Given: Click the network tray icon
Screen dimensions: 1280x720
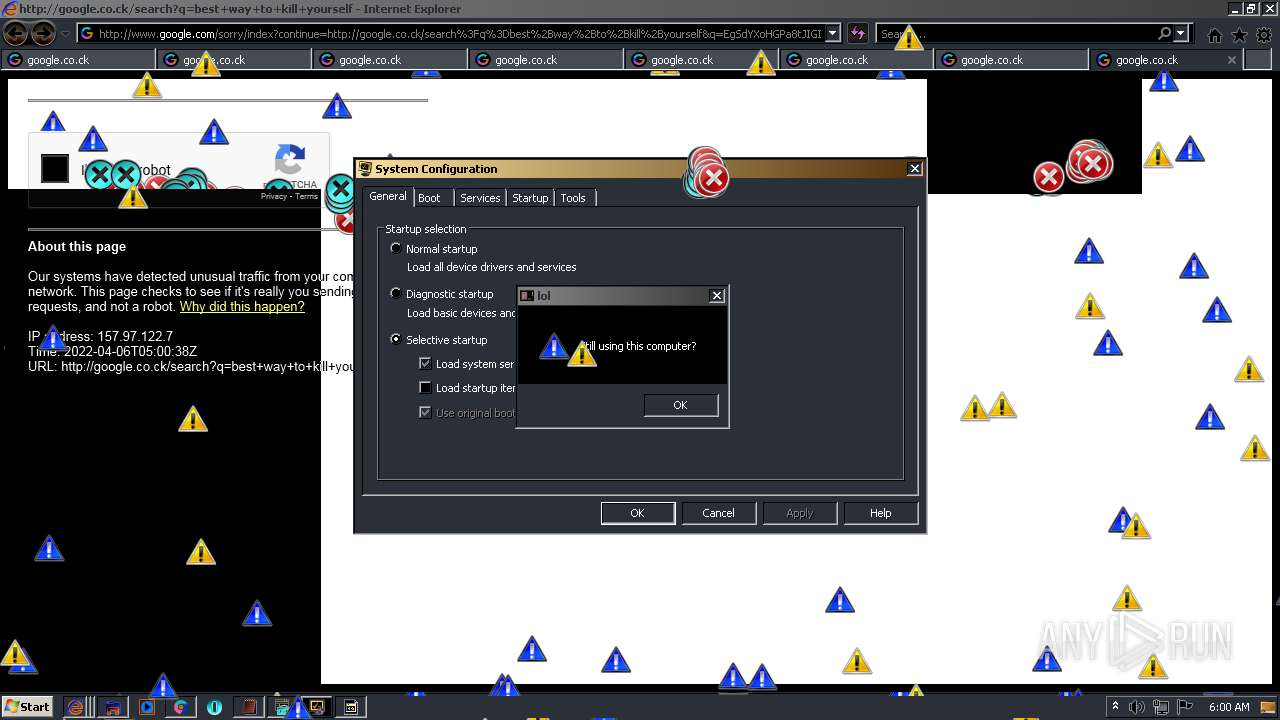Looking at the screenshot, I should tap(1161, 707).
